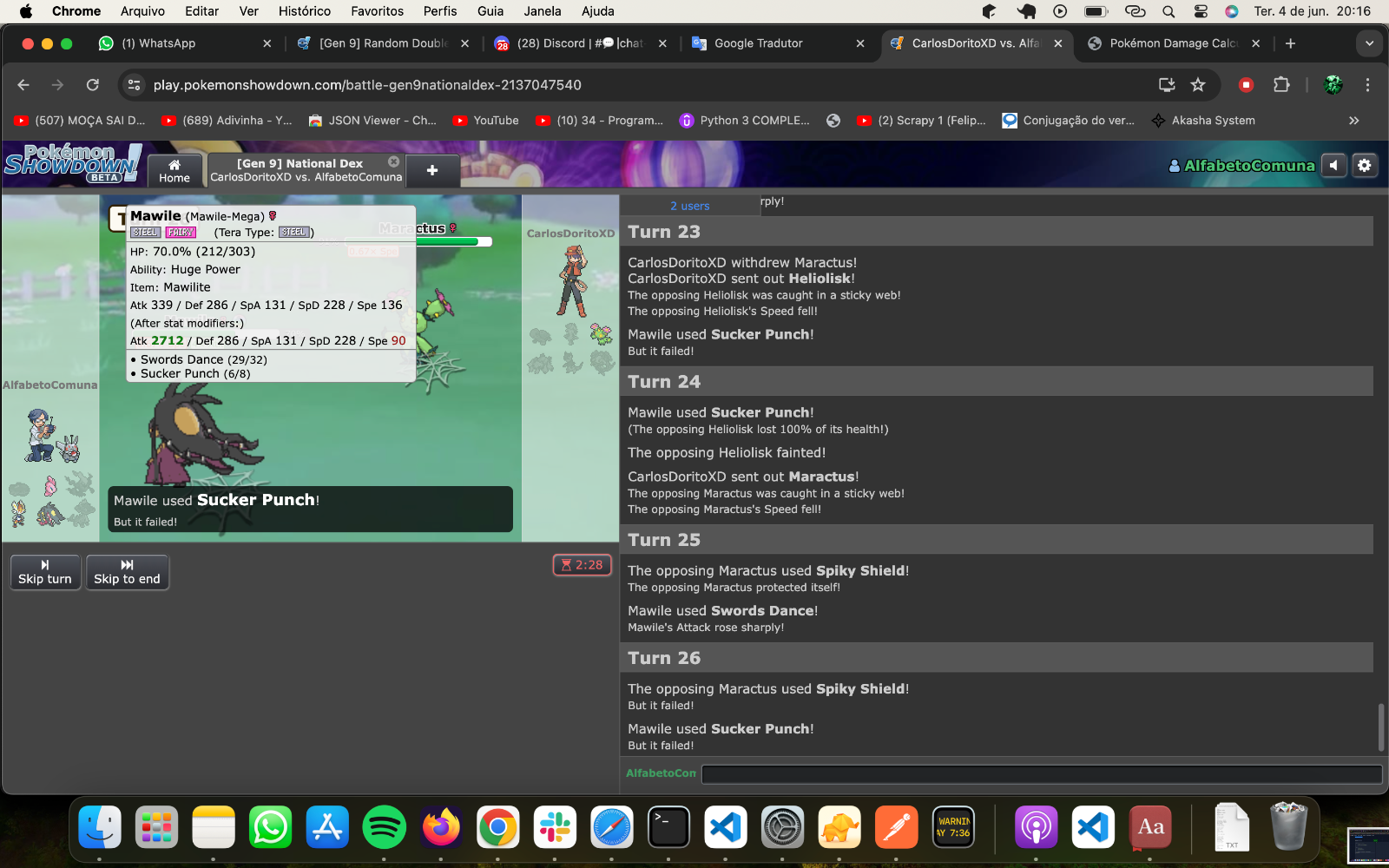1389x868 pixels.
Task: Open Spotify from the dock
Action: point(384,827)
